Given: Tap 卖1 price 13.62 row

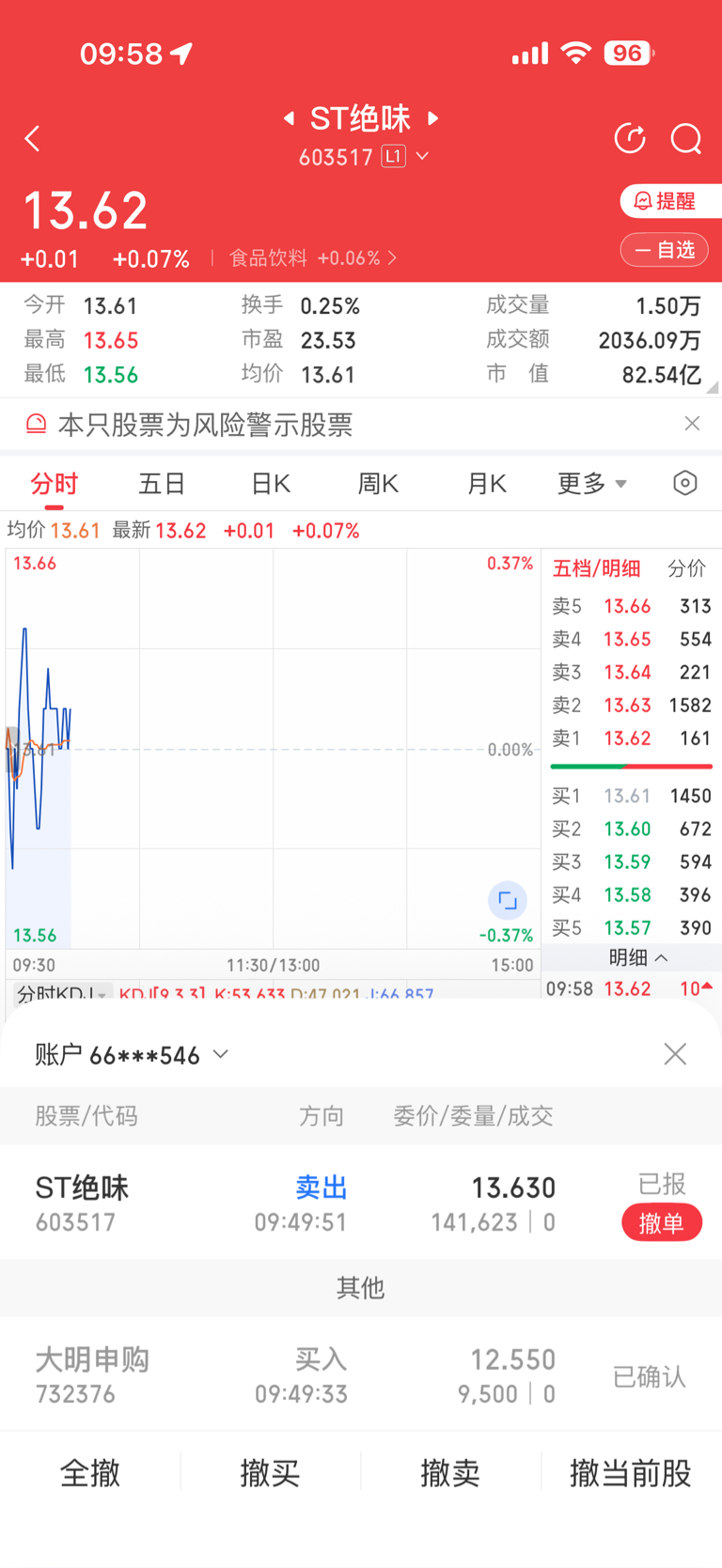Looking at the screenshot, I should tap(632, 737).
